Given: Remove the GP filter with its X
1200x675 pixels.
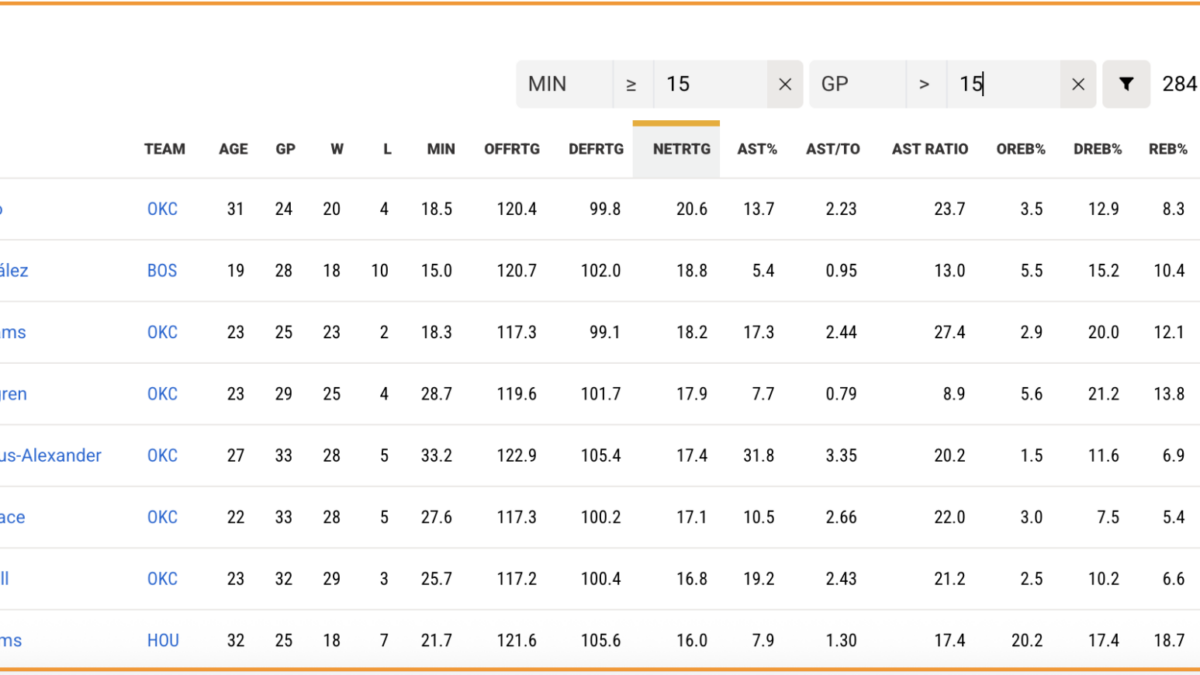Looking at the screenshot, I should pos(1078,85).
